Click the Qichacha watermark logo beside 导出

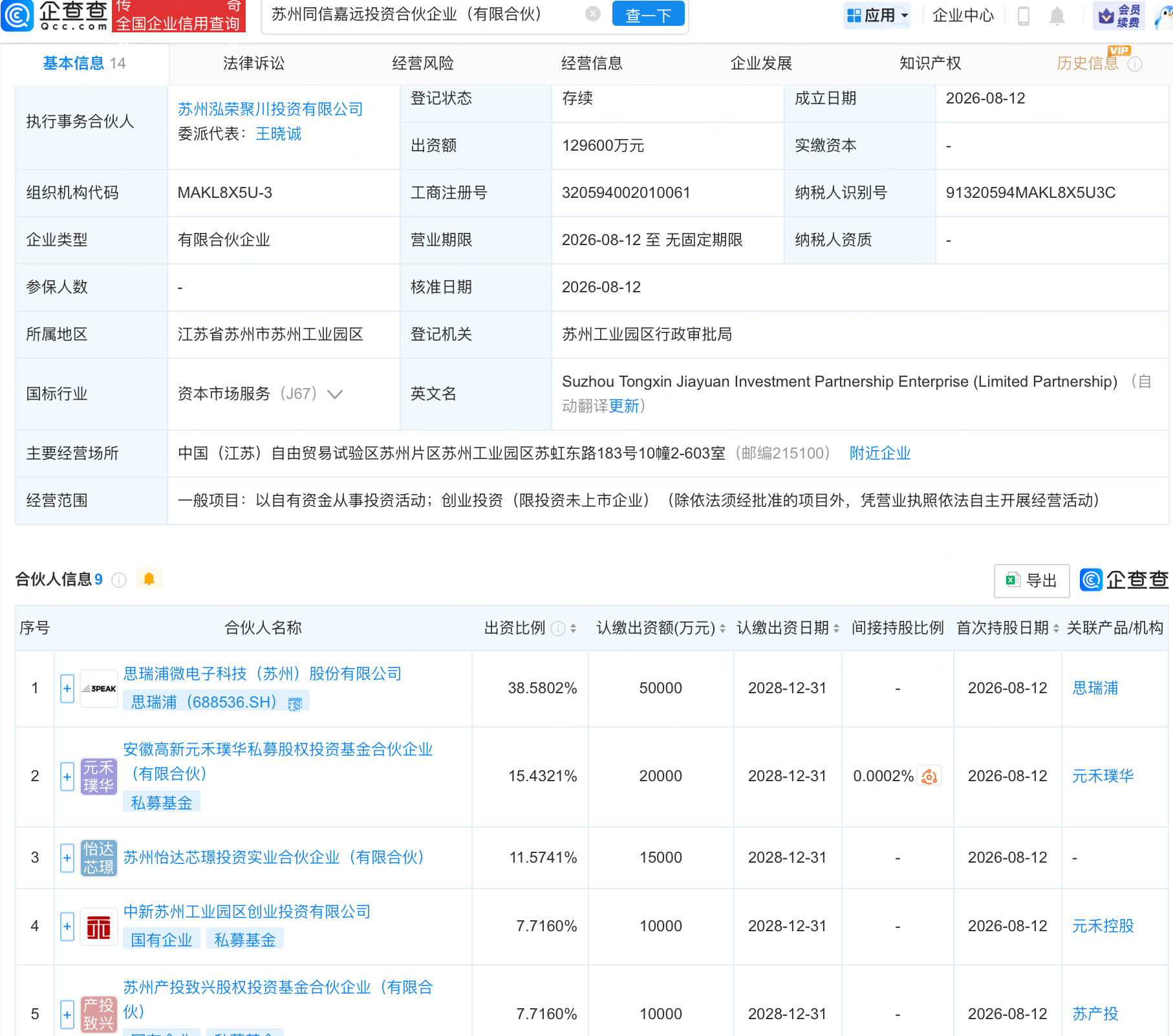point(1124,580)
